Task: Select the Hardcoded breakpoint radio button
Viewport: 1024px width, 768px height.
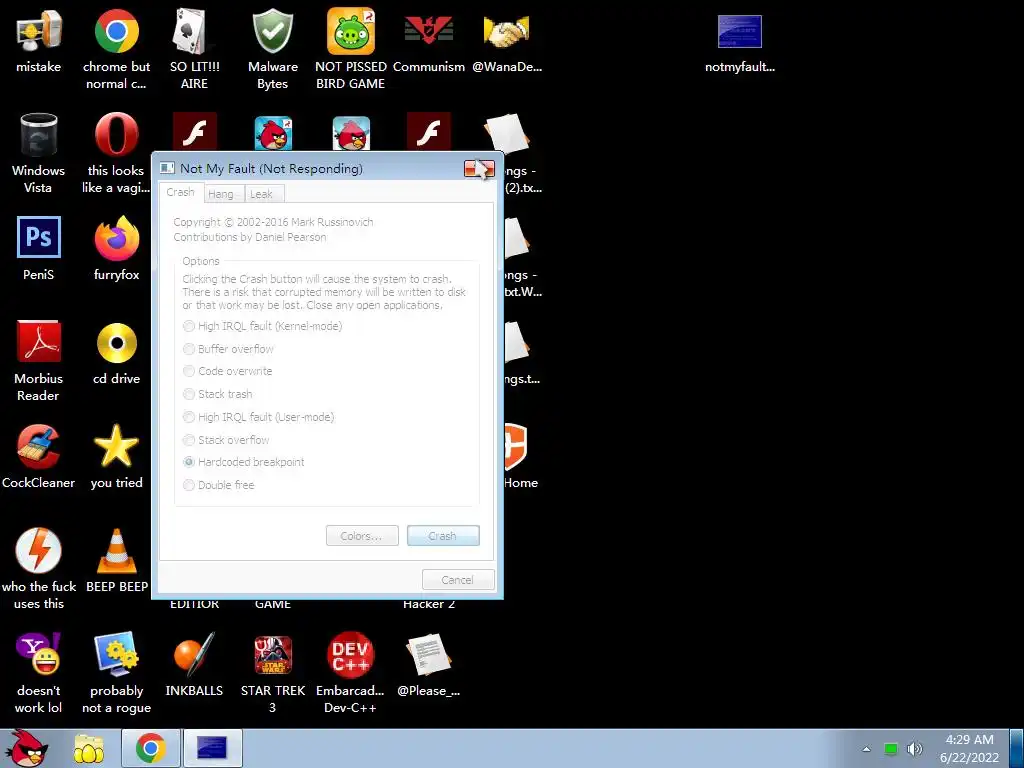Action: (244, 462)
